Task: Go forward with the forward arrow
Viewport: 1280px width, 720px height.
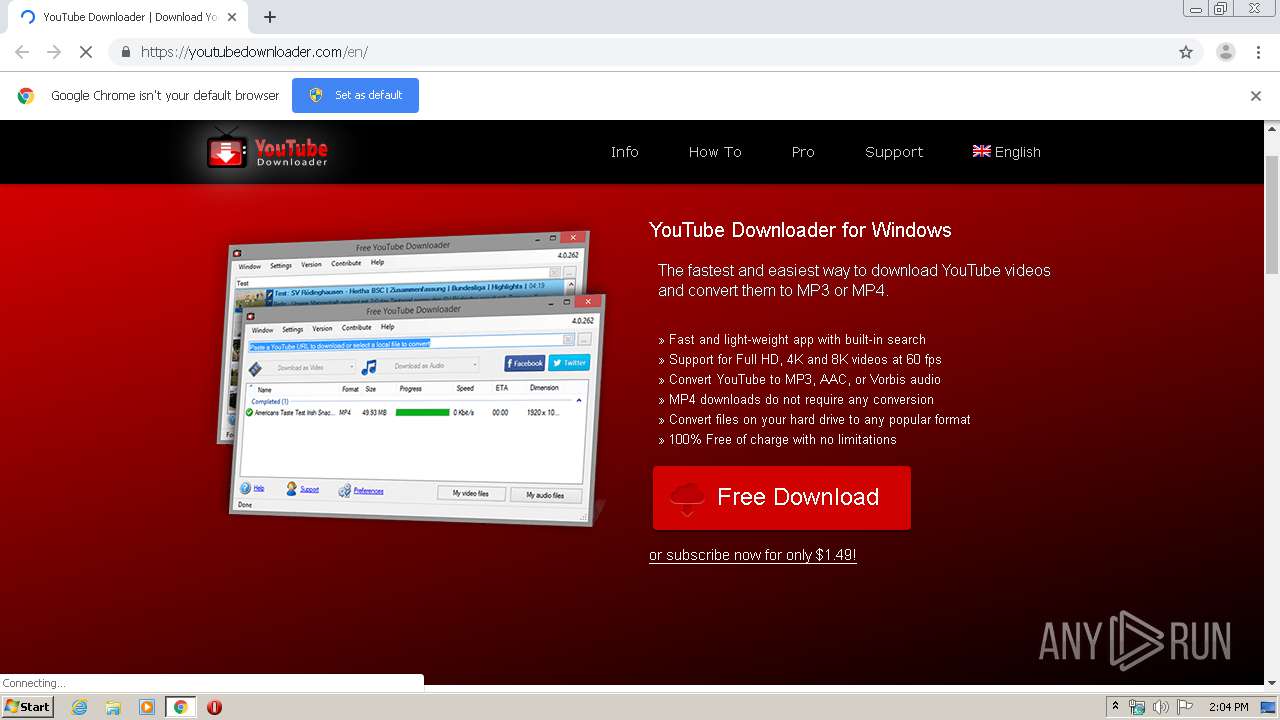Action: point(54,52)
